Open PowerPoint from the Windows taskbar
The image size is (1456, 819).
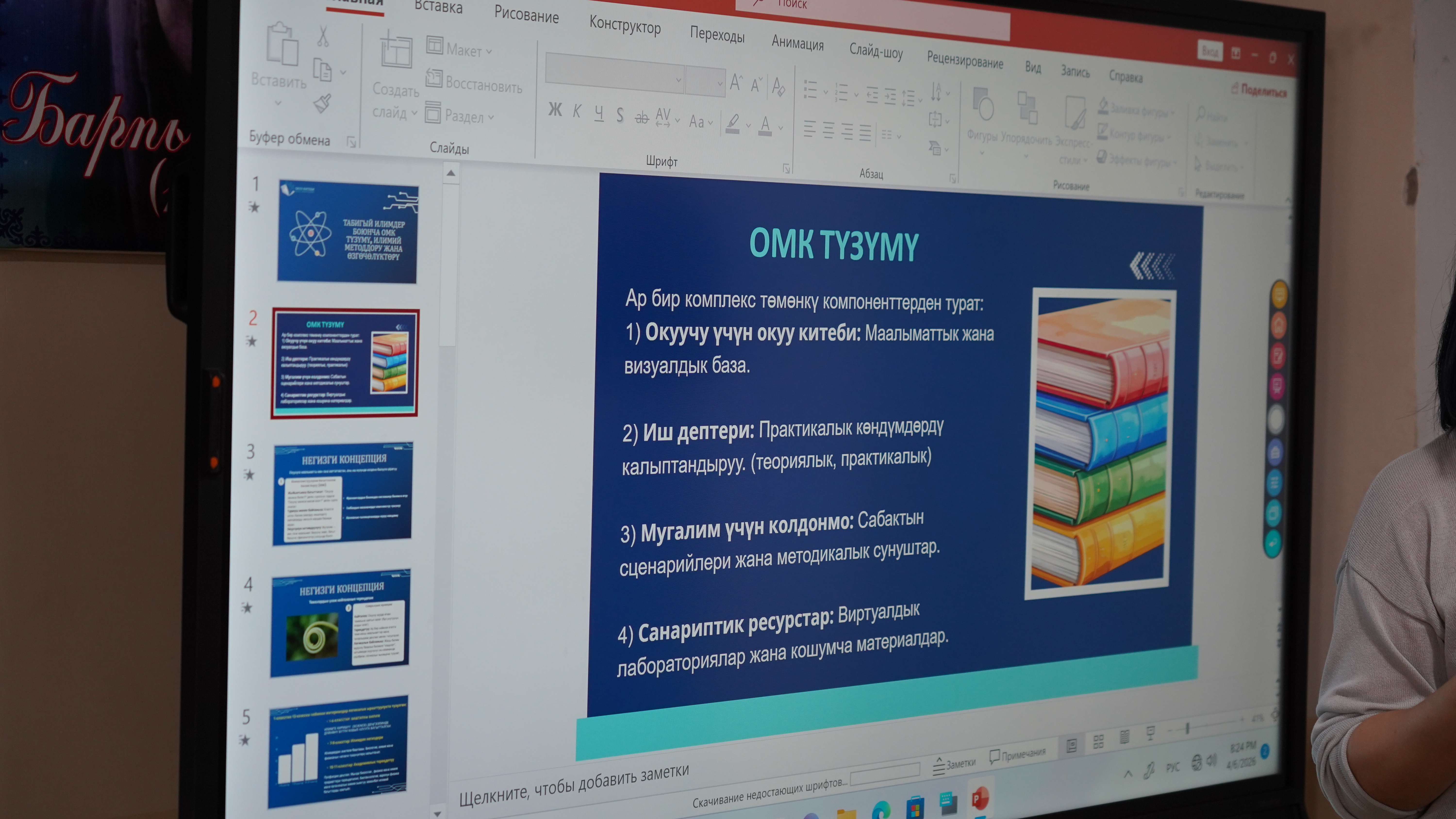pyautogui.click(x=980, y=799)
